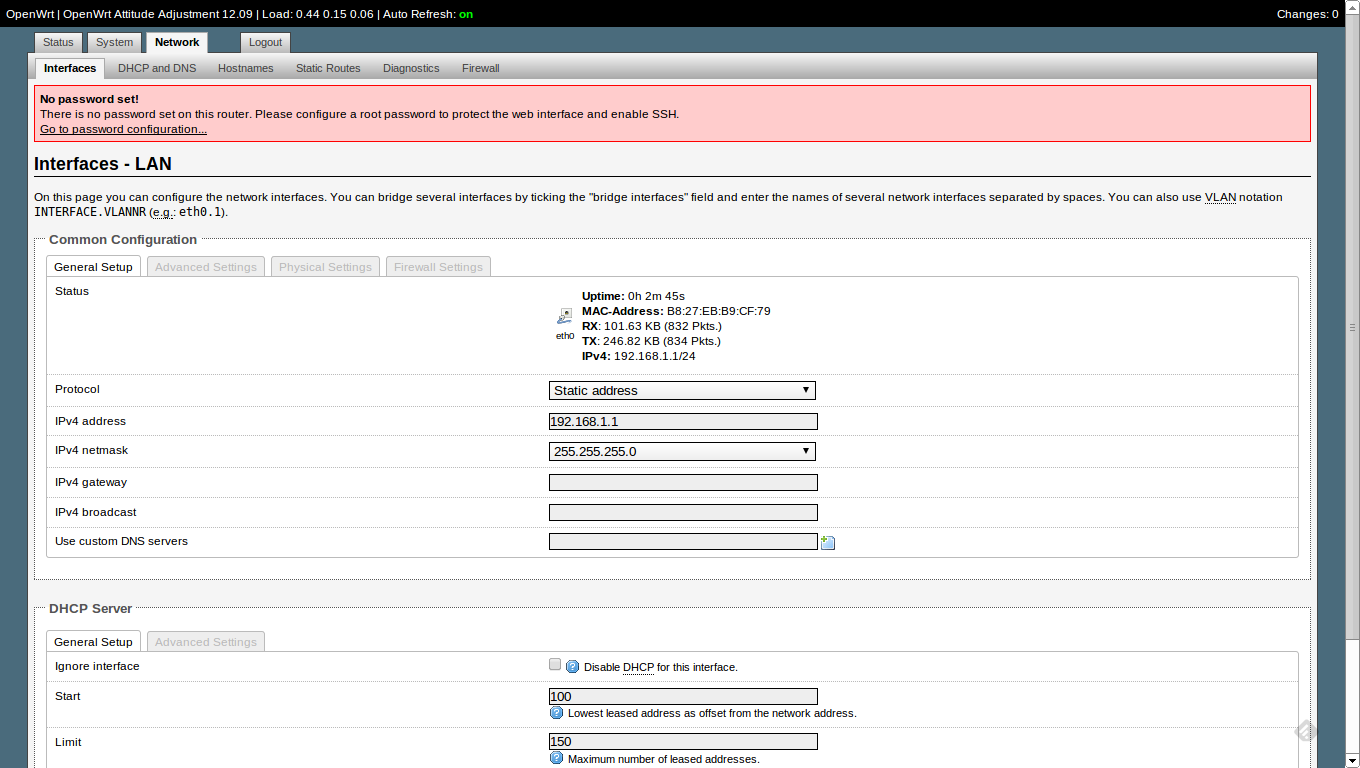The height and width of the screenshot is (768, 1360).
Task: Click the Logout tab
Action: 265,42
